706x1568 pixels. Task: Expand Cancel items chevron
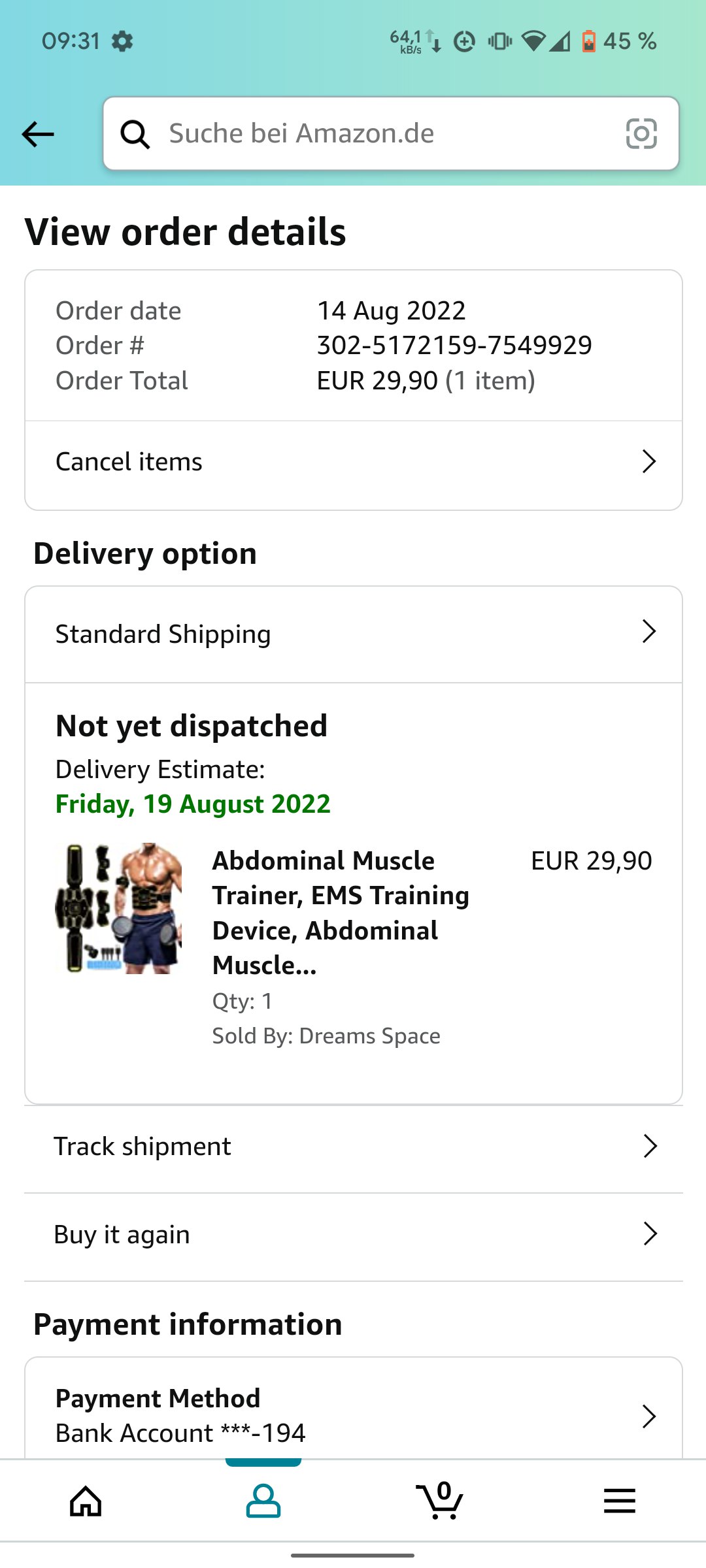point(648,461)
